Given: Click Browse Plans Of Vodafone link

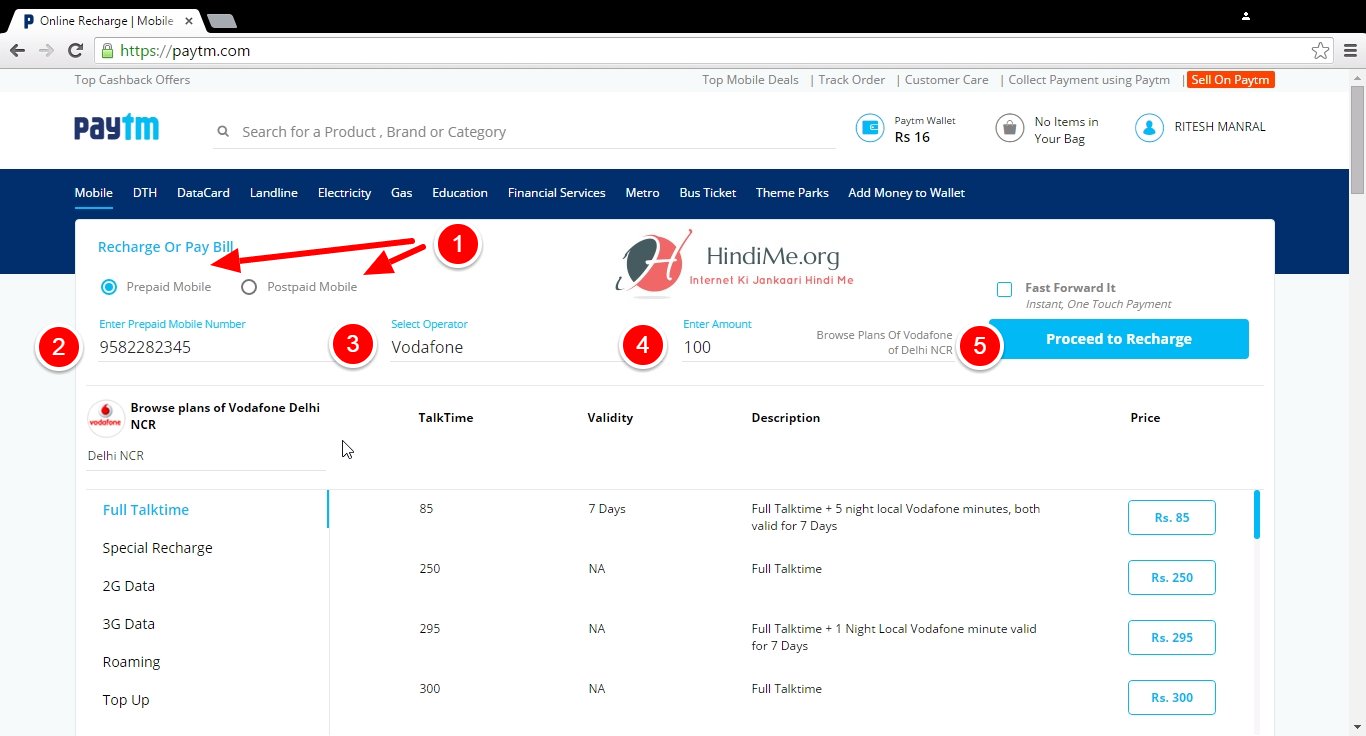Looking at the screenshot, I should click(885, 343).
